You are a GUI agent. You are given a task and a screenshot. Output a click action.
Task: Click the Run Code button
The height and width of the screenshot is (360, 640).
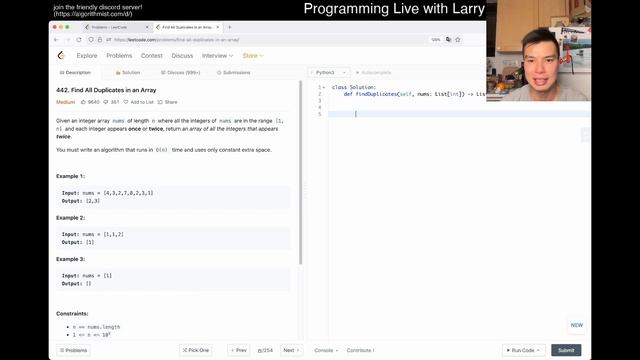click(523, 350)
